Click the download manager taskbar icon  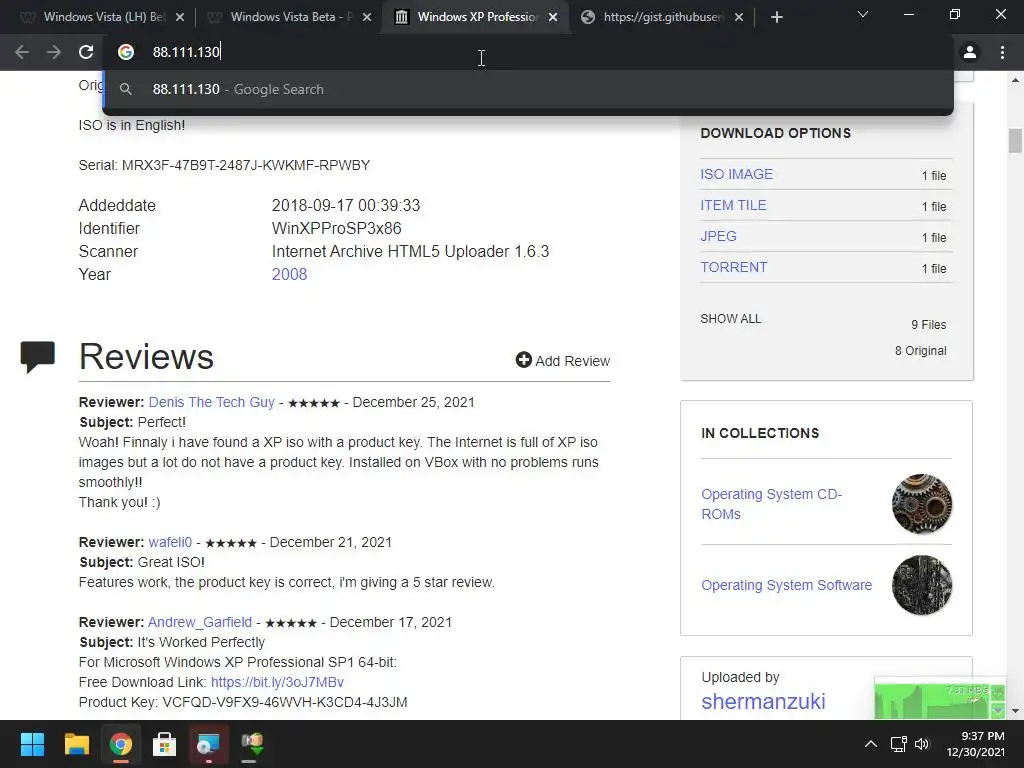pos(252,744)
